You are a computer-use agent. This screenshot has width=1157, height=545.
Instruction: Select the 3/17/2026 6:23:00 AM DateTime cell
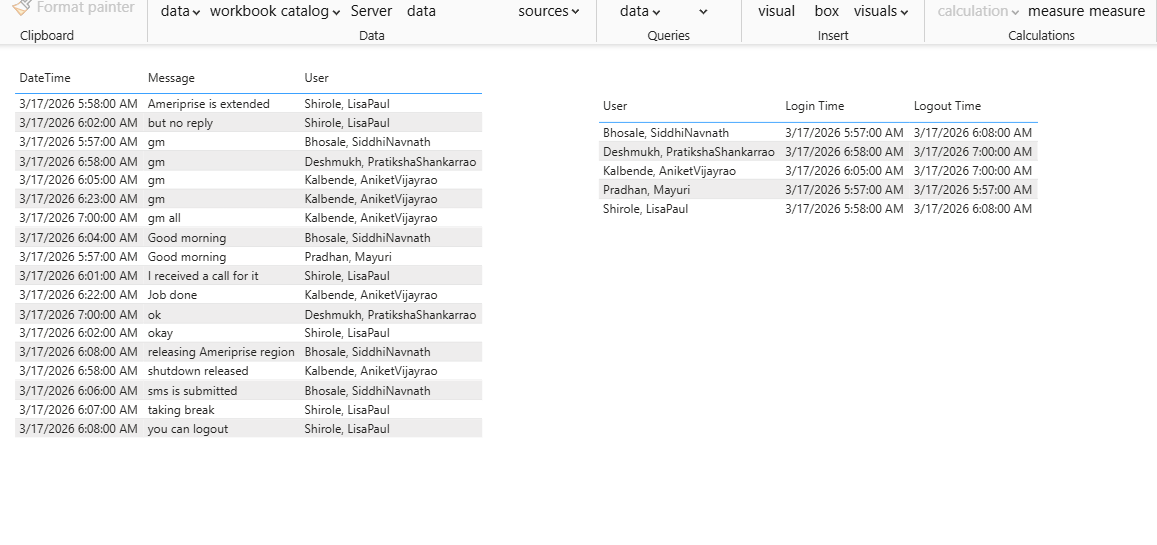78,199
